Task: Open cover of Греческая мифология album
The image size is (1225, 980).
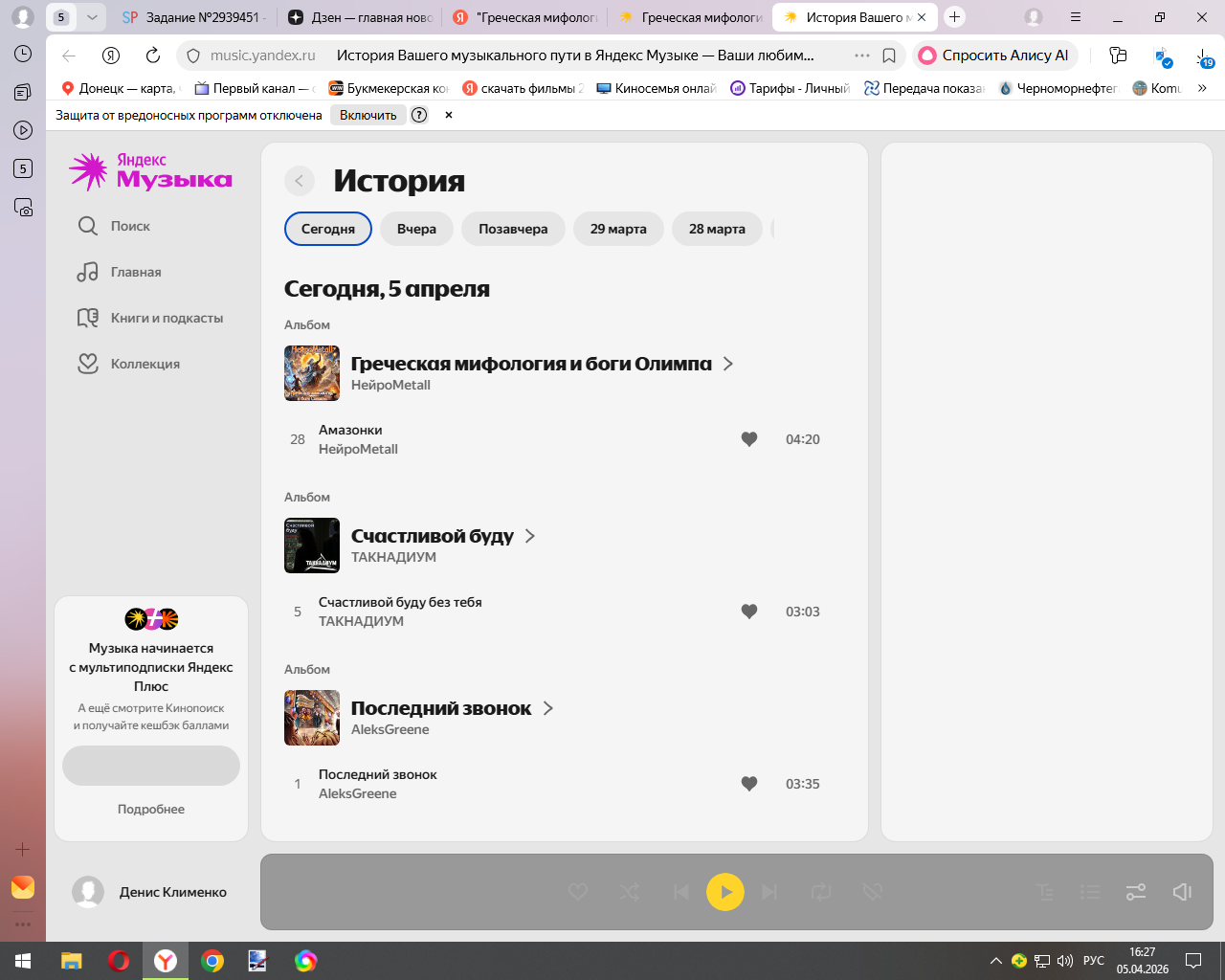Action: pos(312,373)
